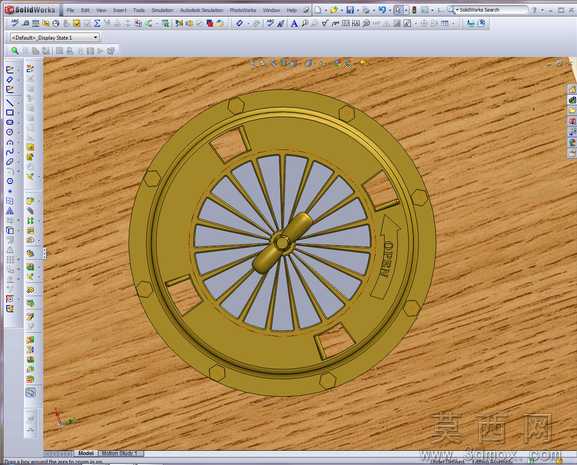This screenshot has height=465, width=577.
Task: Click the blue eraser toolbar icon
Action: coord(240,24)
